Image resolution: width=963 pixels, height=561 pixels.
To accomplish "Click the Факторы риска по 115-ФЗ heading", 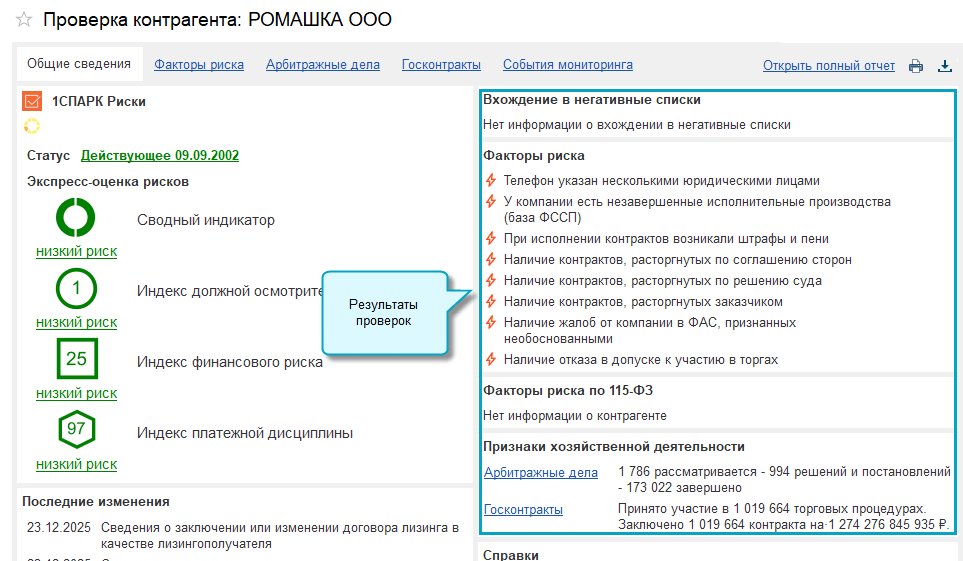I will (567, 390).
